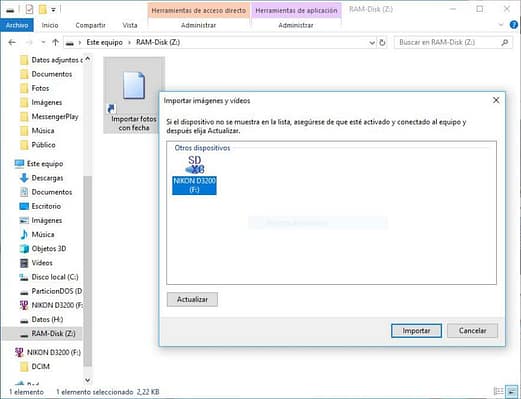521x399 pixels.
Task: Go up one folder level
Action: point(55,43)
